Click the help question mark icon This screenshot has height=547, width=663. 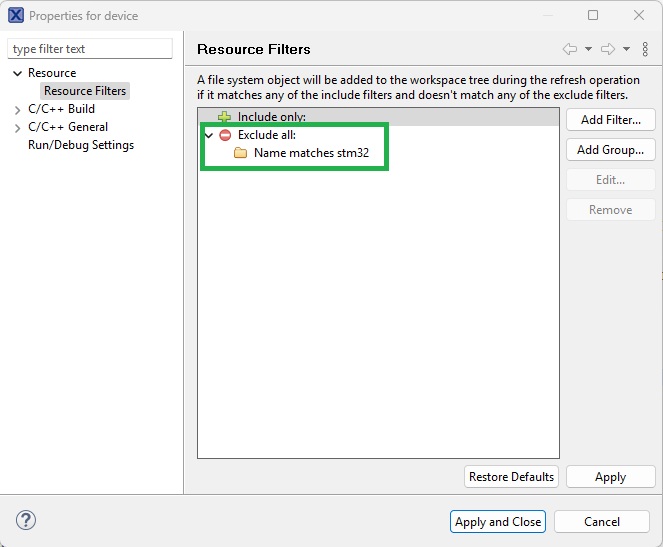(26, 521)
